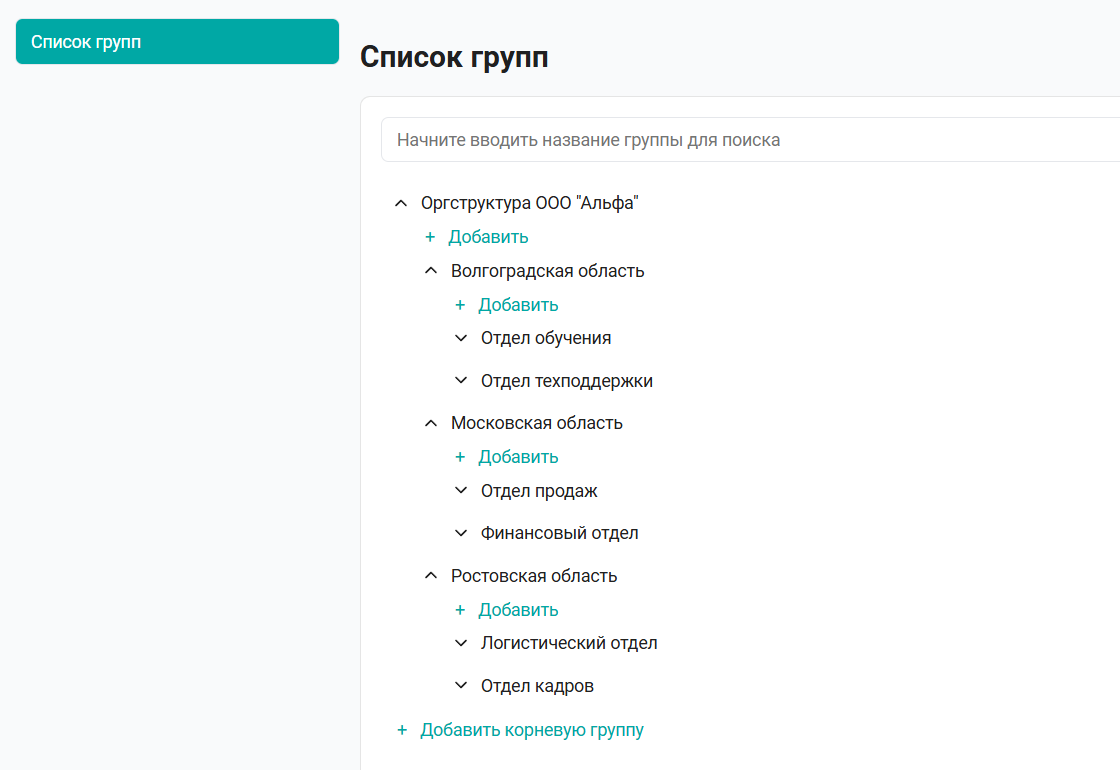Click Добавить link under Московская область
This screenshot has width=1120, height=770.
519,457
